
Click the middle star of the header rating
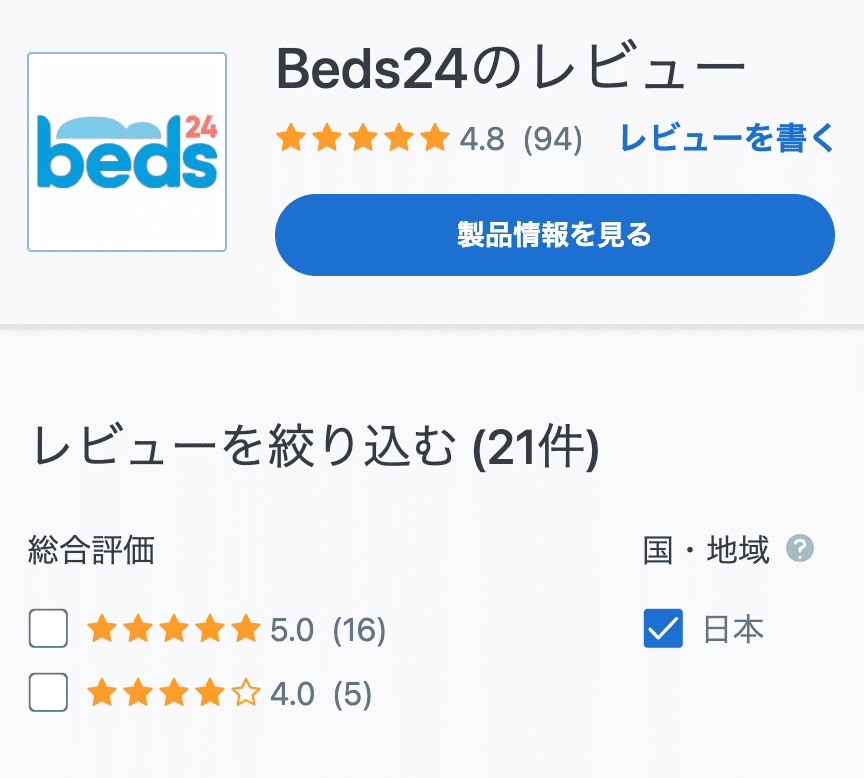[363, 139]
